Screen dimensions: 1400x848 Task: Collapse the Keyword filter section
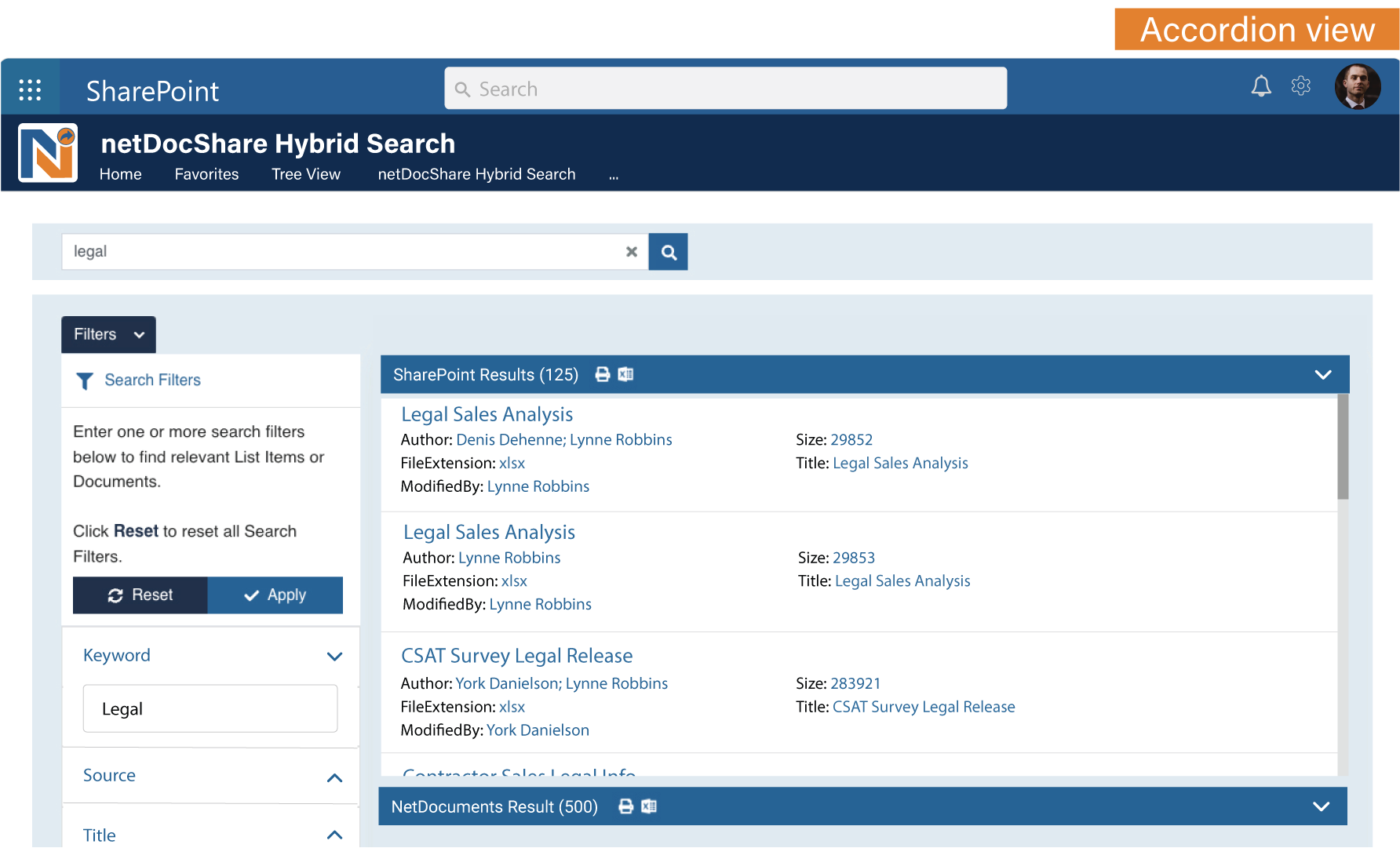coord(335,657)
